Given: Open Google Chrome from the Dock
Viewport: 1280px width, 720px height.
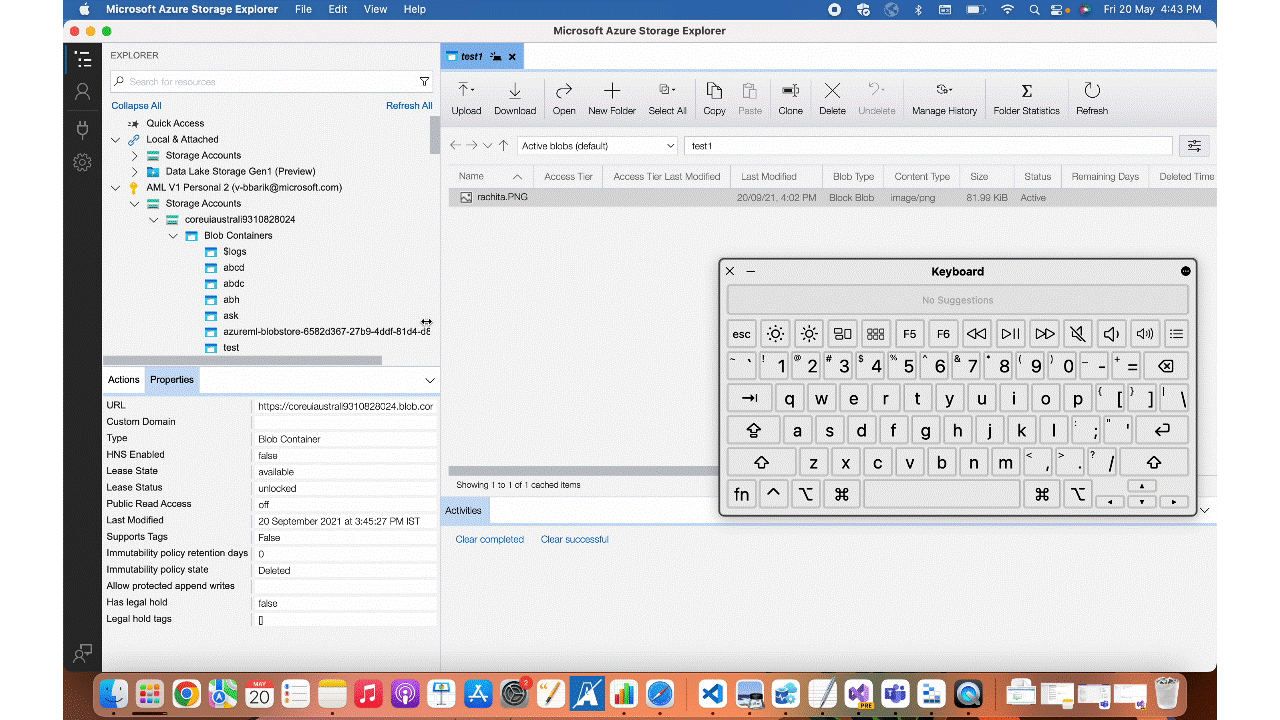Looking at the screenshot, I should pos(186,693).
